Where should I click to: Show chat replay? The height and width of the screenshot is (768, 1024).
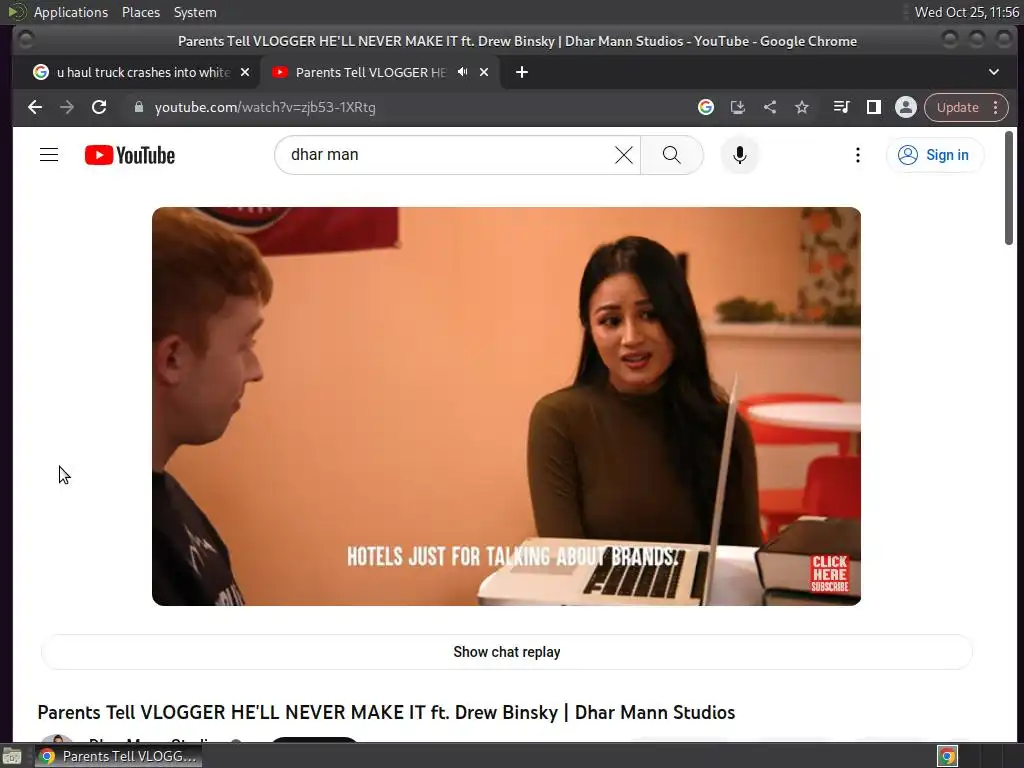click(507, 652)
